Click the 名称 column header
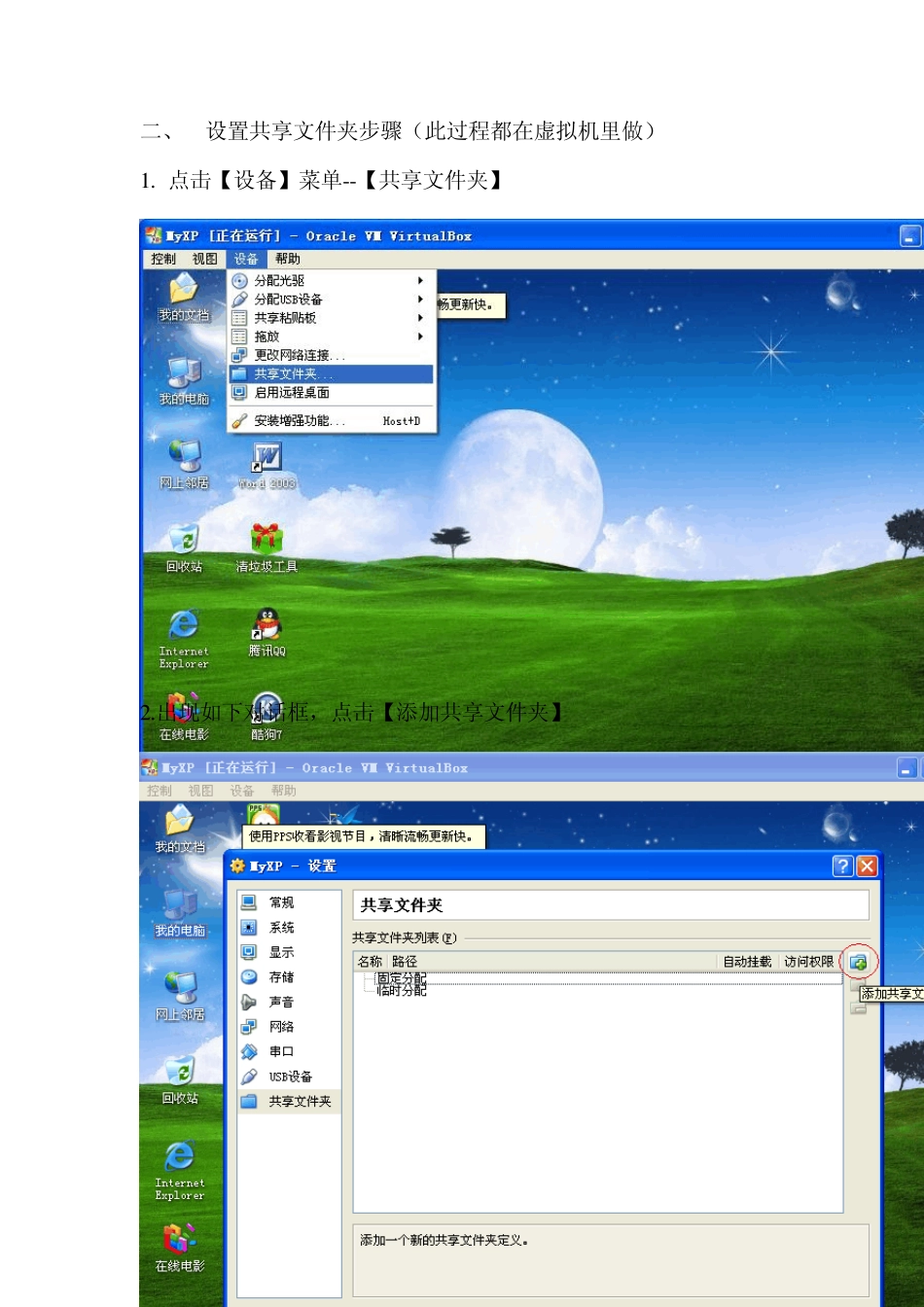 pos(371,962)
